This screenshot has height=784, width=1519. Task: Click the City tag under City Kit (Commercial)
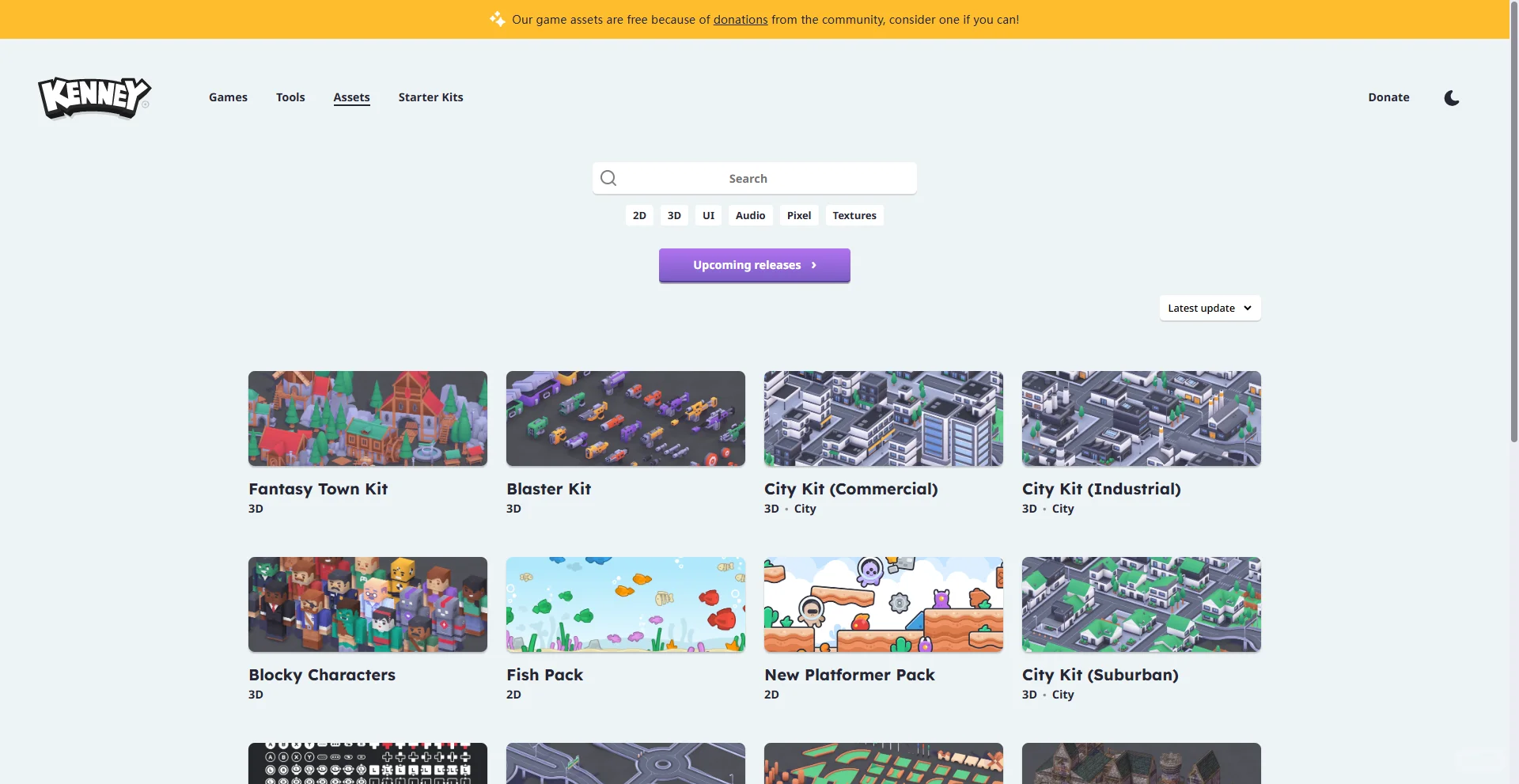pyautogui.click(x=805, y=509)
